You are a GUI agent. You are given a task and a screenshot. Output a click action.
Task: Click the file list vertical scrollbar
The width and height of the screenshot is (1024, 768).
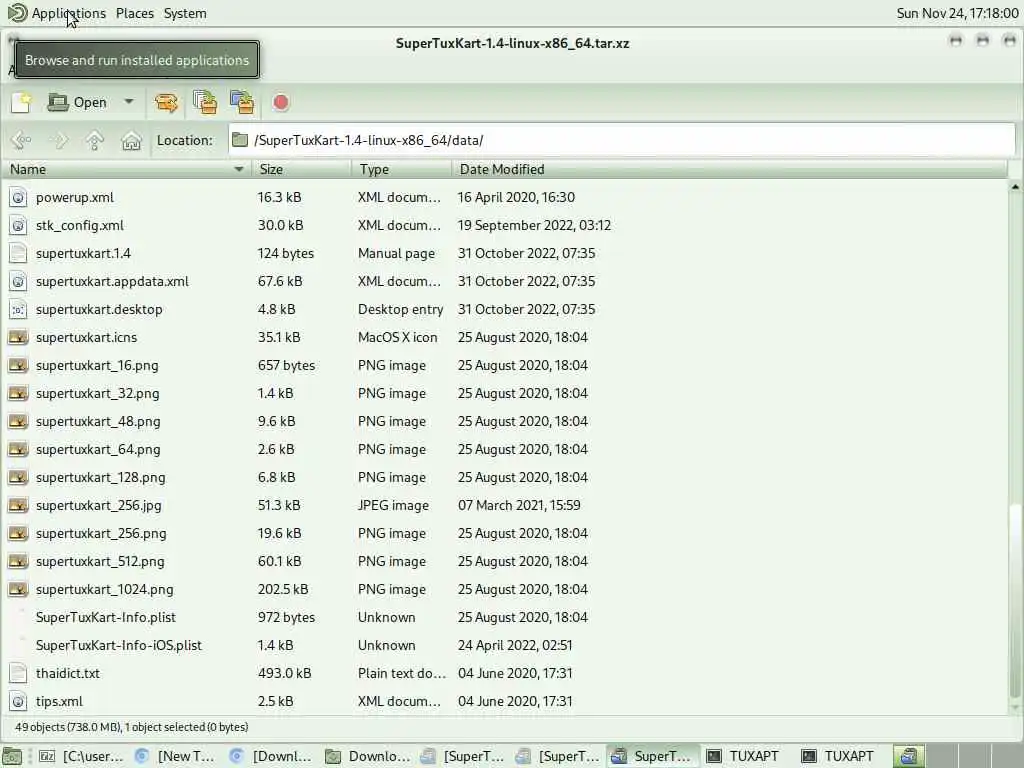tap(1015, 601)
